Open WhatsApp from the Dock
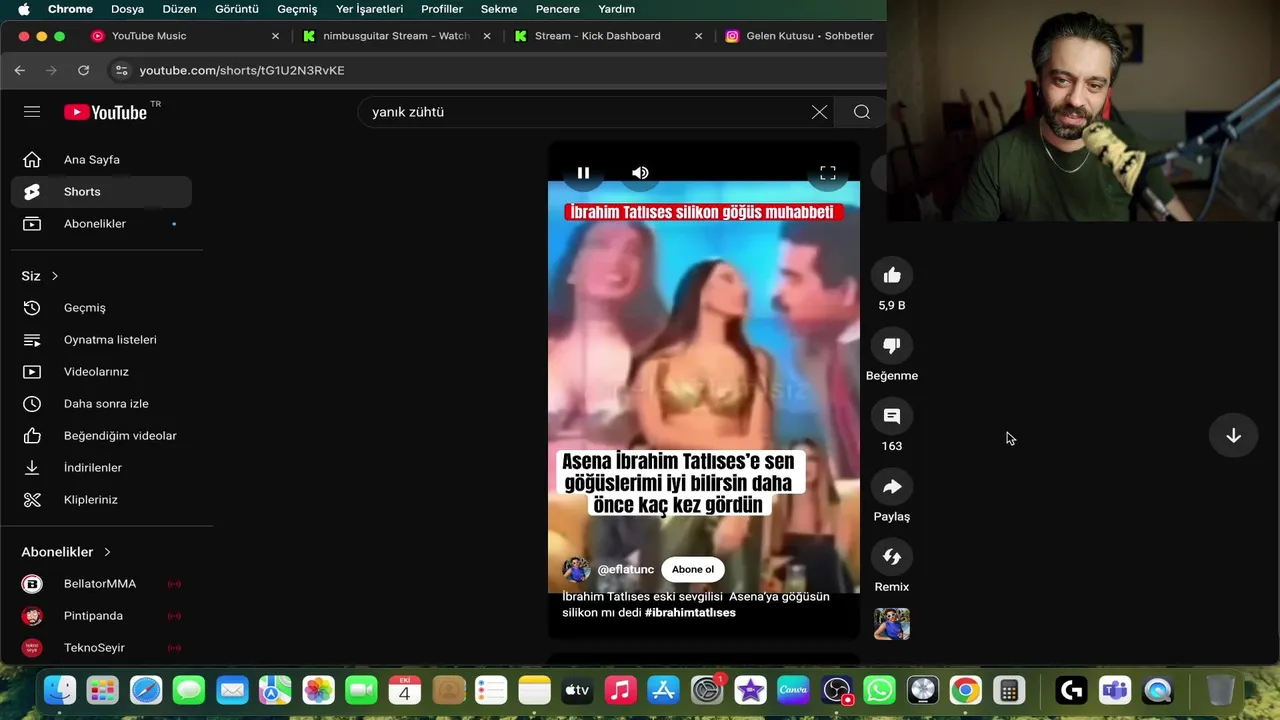This screenshot has height=720, width=1280. pos(879,690)
